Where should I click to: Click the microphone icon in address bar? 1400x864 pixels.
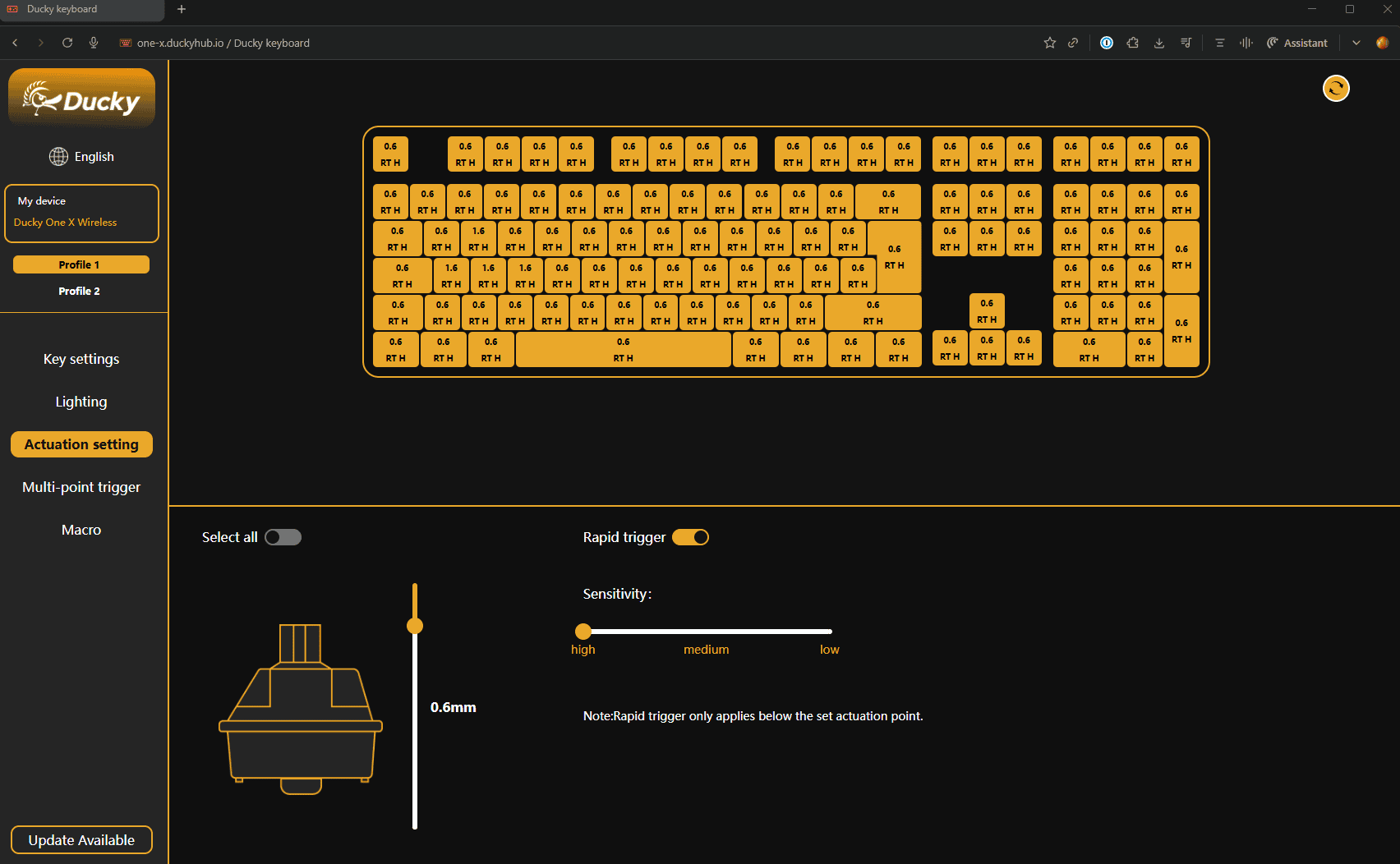94,43
